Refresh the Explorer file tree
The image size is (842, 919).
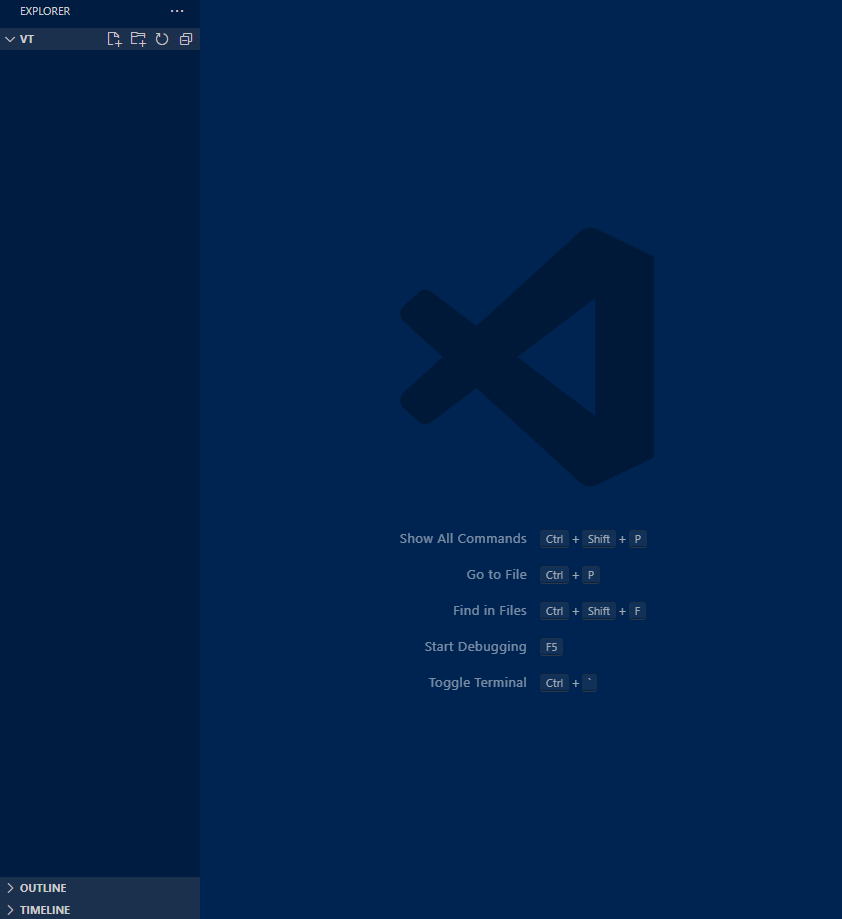coord(162,39)
